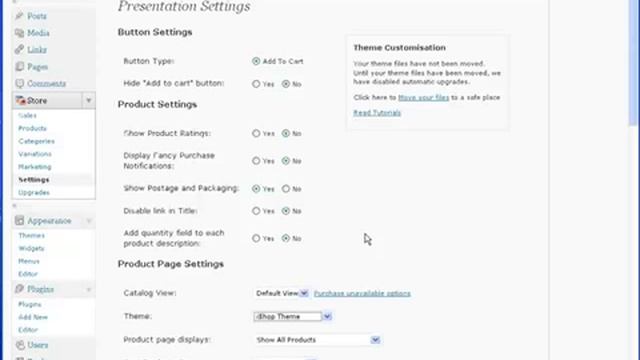
Task: Open Themes under Appearance
Action: coord(31,236)
